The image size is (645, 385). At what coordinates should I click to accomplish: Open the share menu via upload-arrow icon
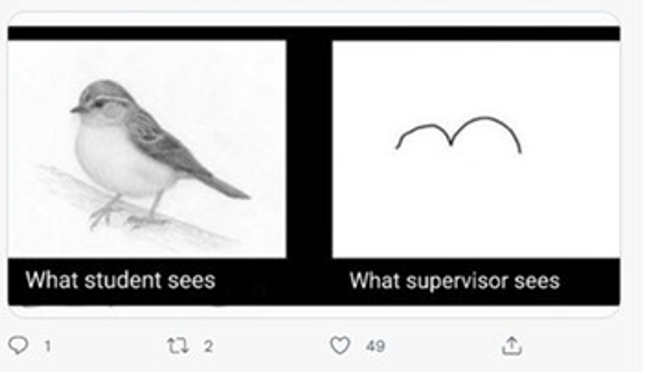tap(512, 346)
